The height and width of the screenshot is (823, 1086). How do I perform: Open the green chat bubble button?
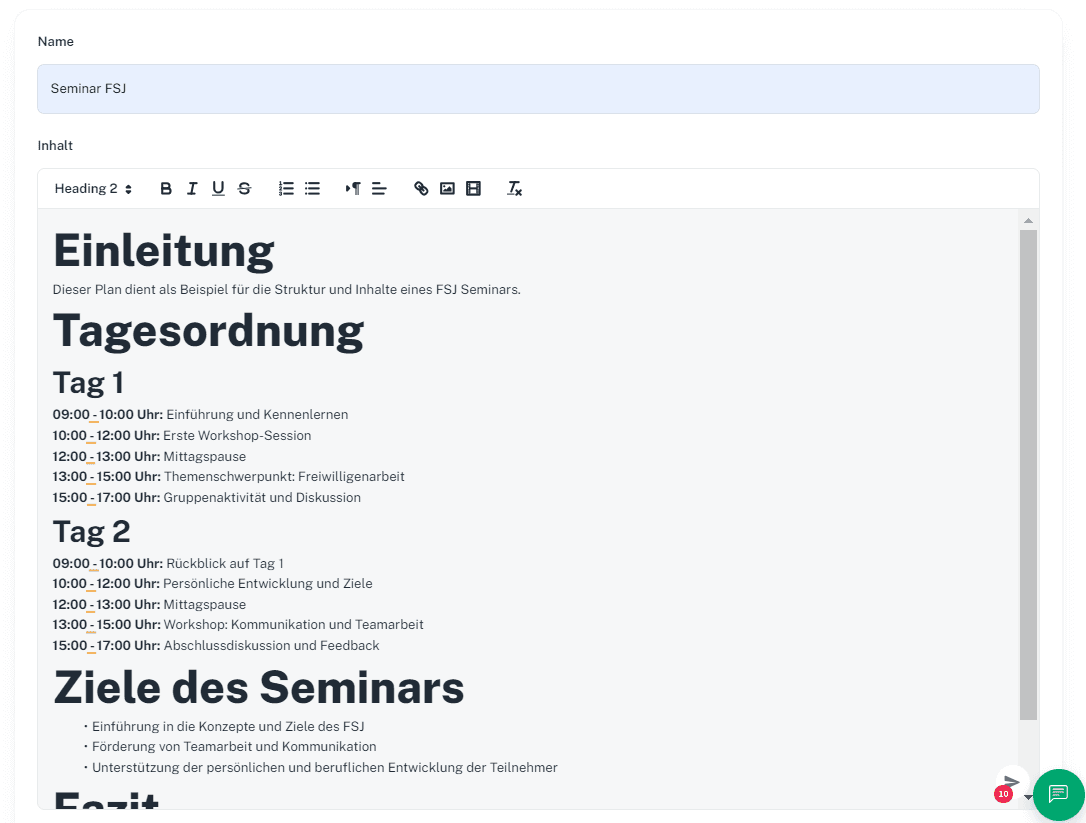click(1058, 794)
